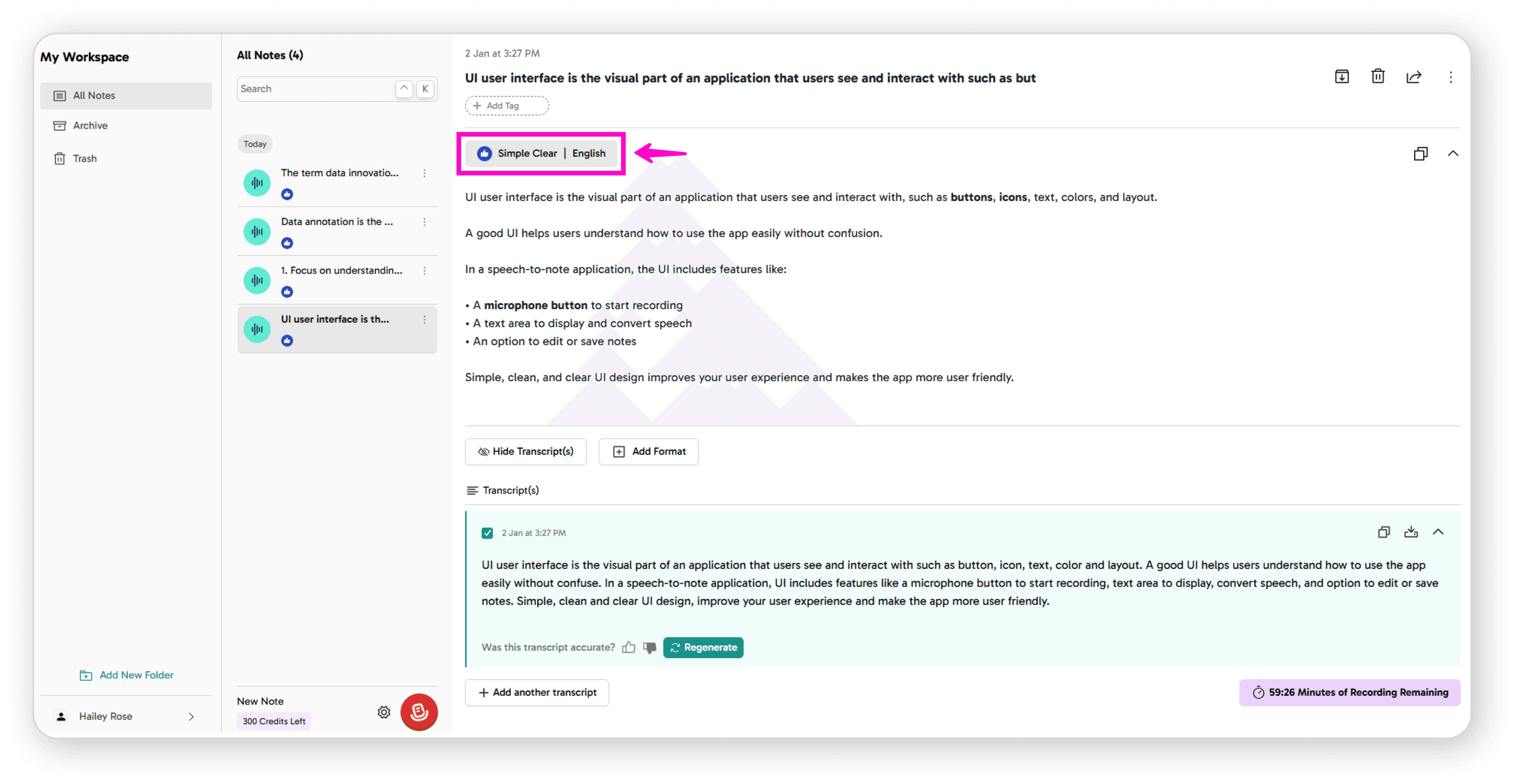Open the Simple Clear English format pill
Image resolution: width=1517 pixels, height=784 pixels.
click(x=541, y=153)
